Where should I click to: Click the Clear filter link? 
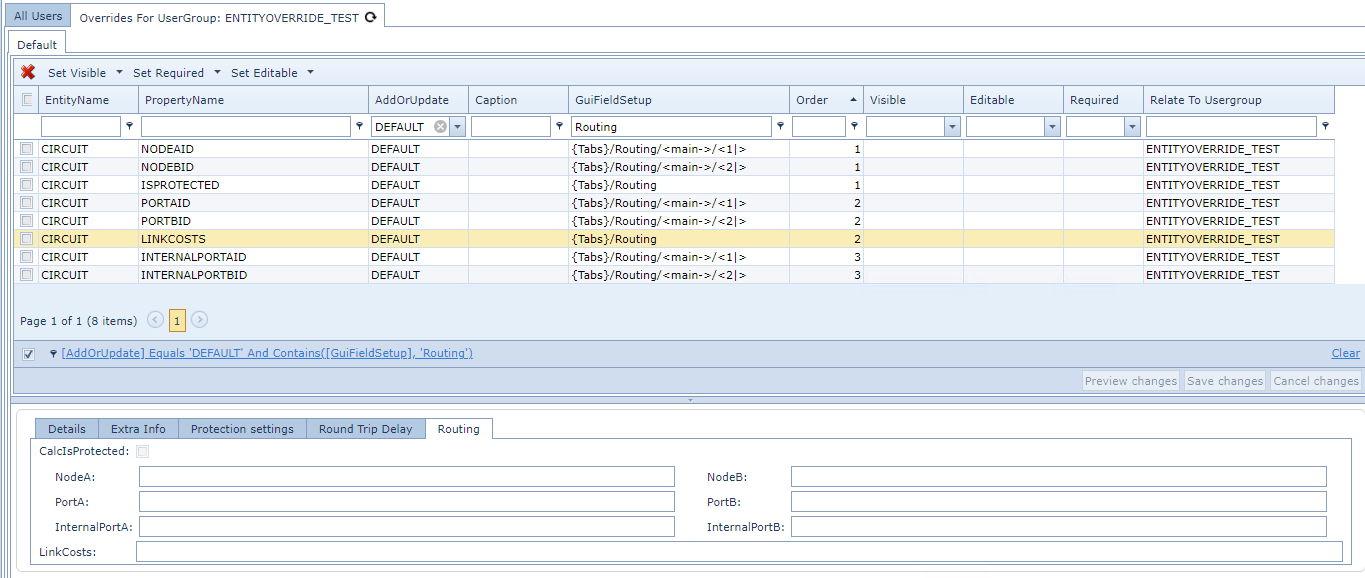[1345, 353]
